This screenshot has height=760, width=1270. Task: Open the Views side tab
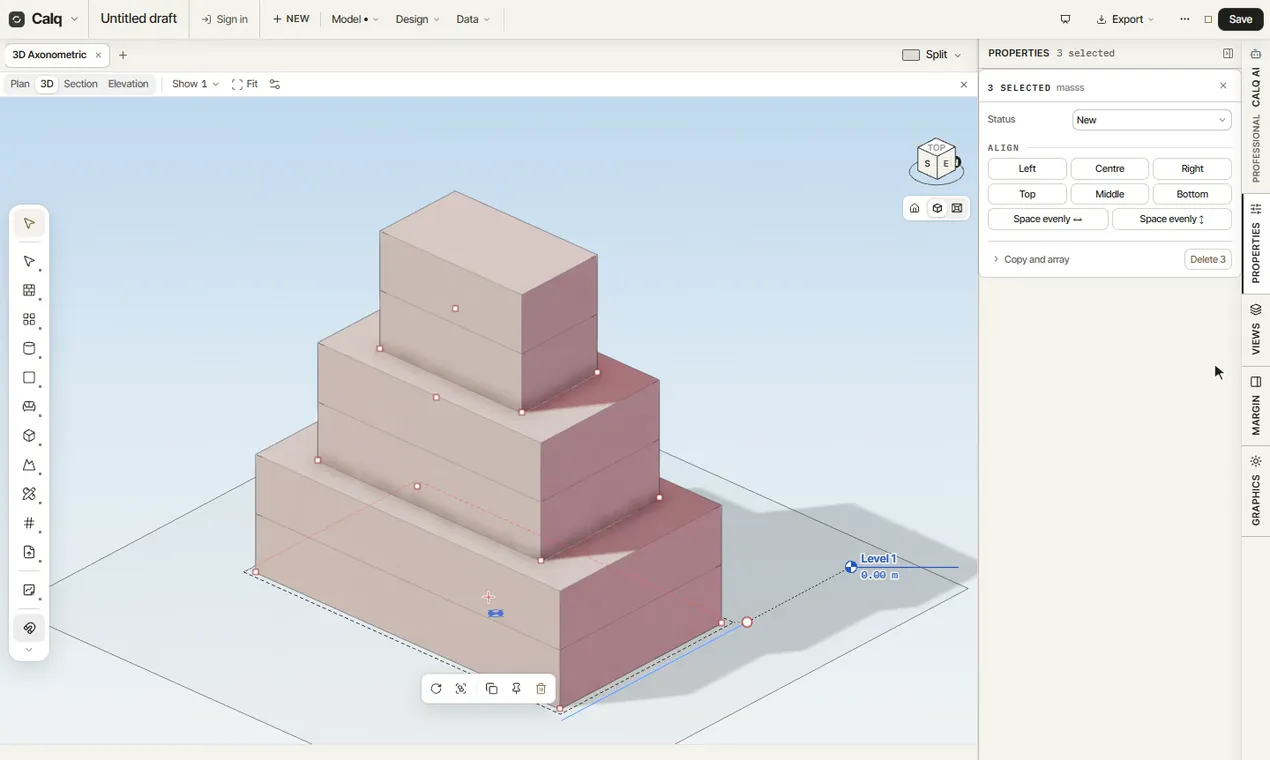(x=1256, y=329)
